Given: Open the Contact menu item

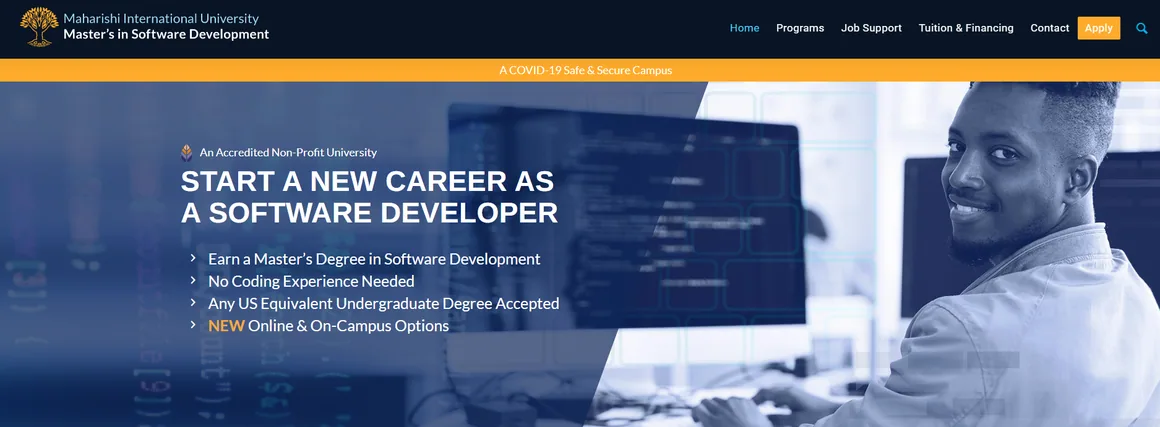Looking at the screenshot, I should [1050, 28].
